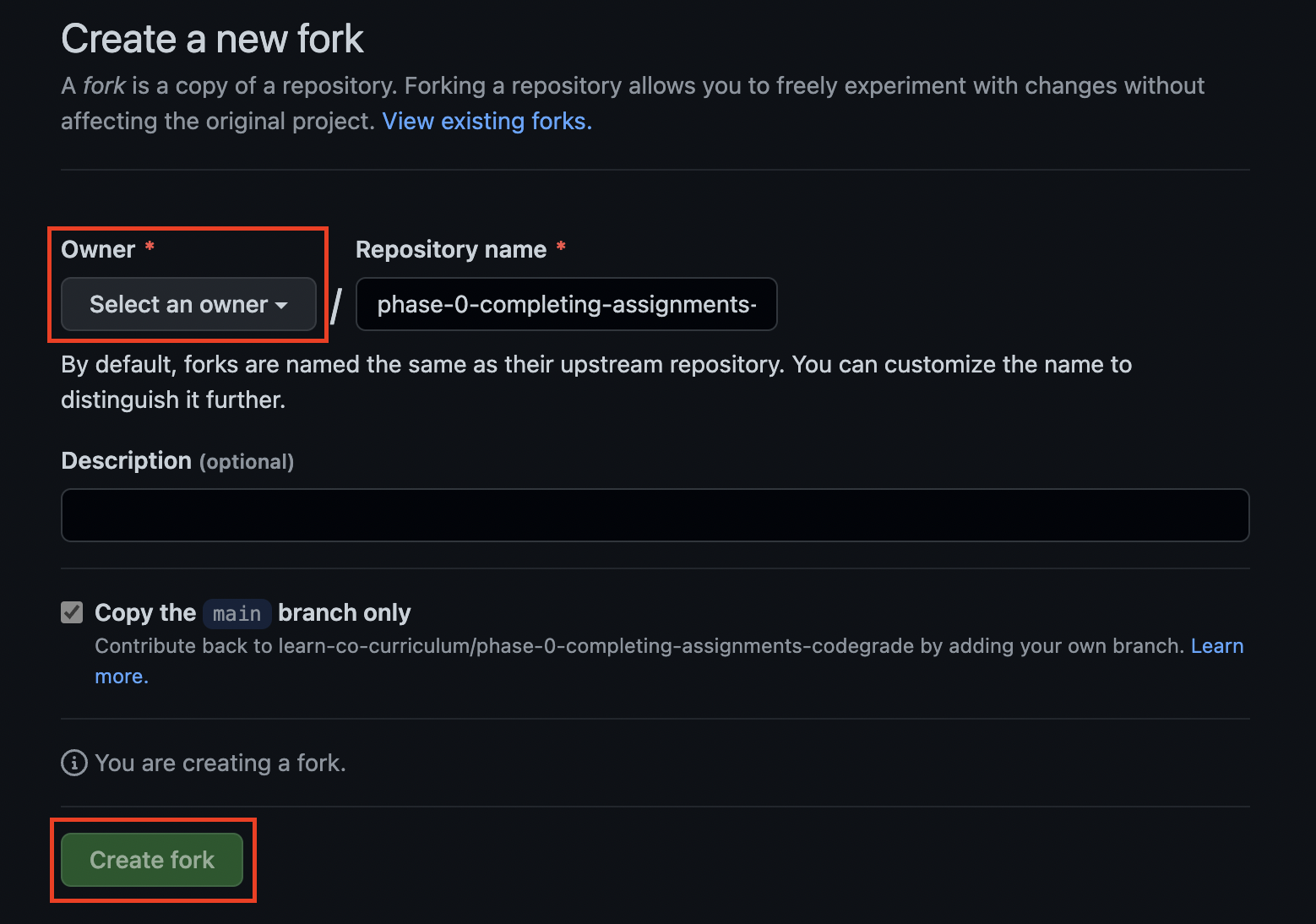Toggle the Copy the main branch only checkbox
Viewport: 1316px width, 924px height.
tap(73, 612)
